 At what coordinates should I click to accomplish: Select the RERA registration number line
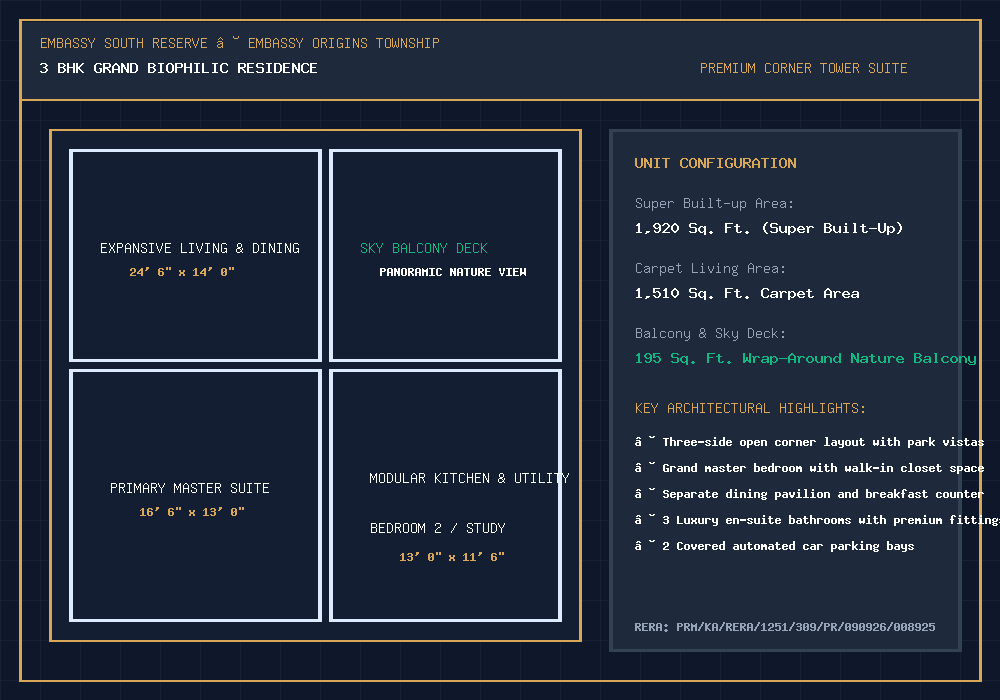tap(785, 627)
